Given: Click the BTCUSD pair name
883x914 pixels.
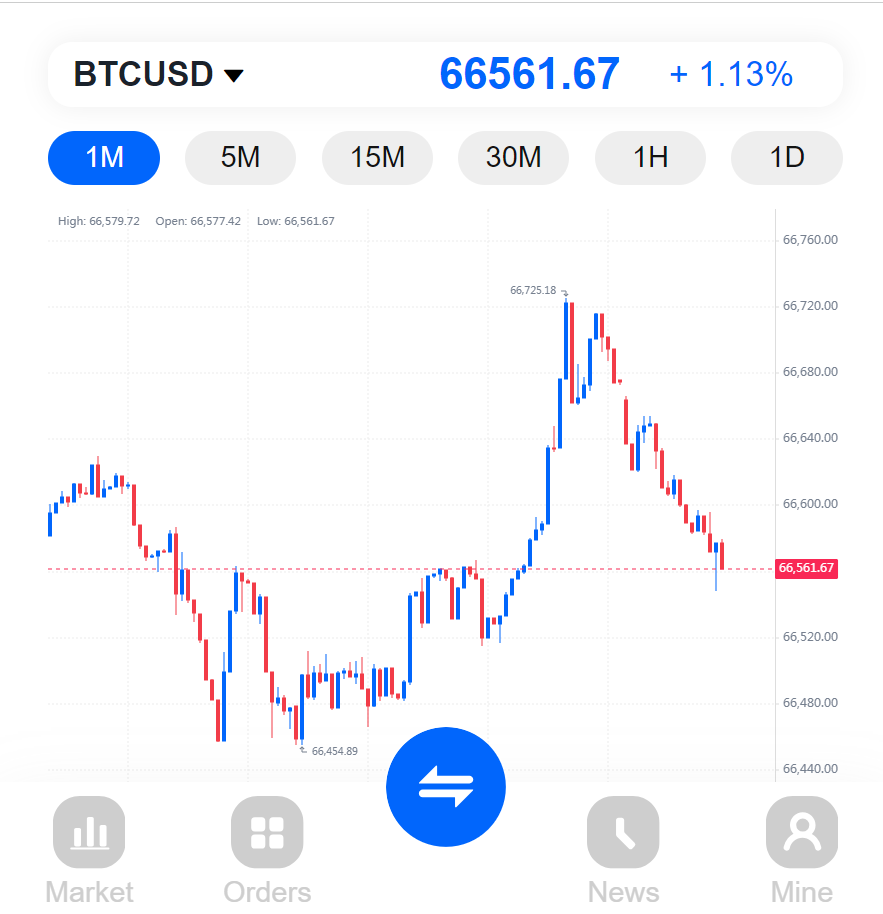Looking at the screenshot, I should (x=143, y=74).
